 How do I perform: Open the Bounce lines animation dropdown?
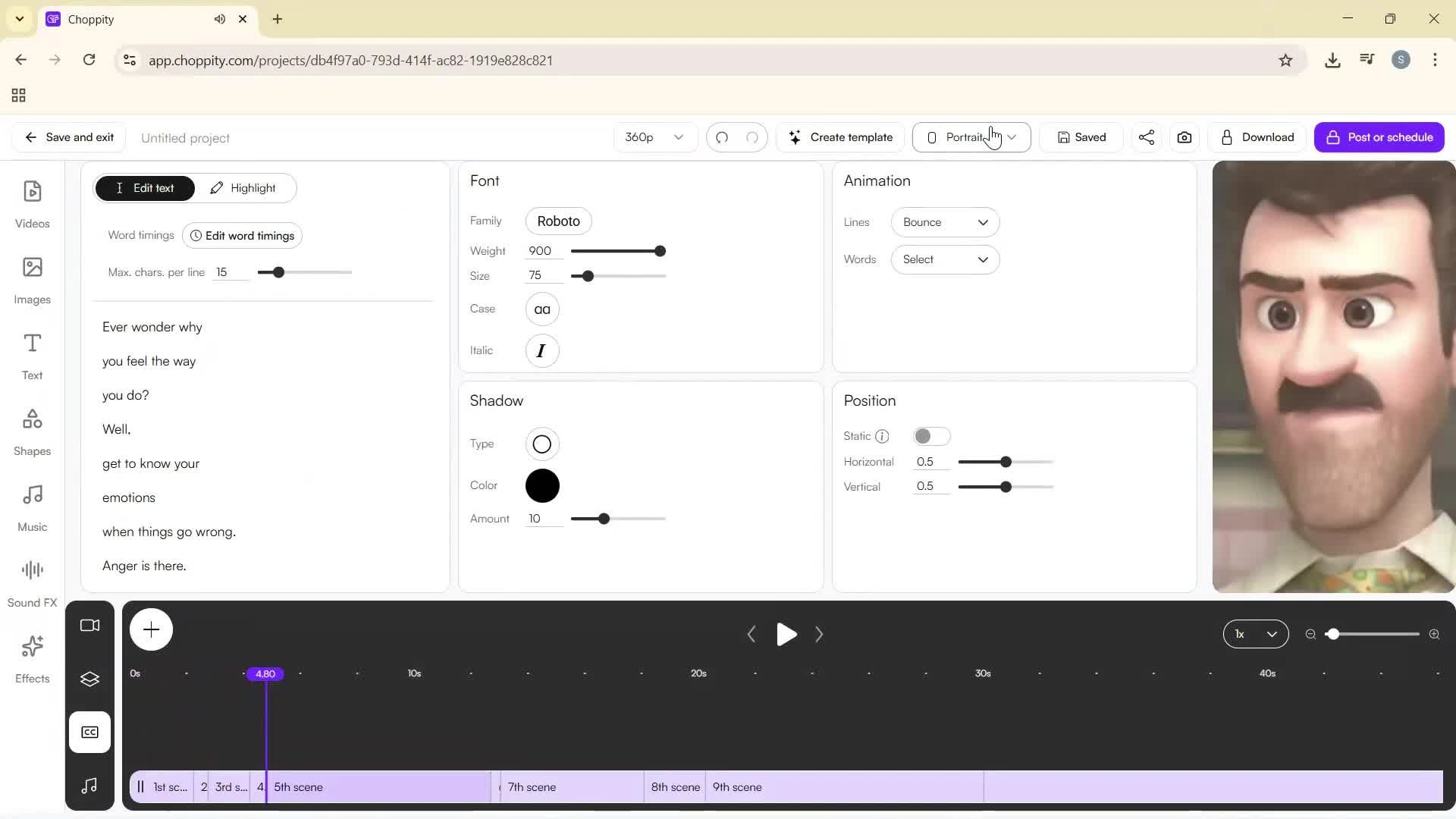945,222
